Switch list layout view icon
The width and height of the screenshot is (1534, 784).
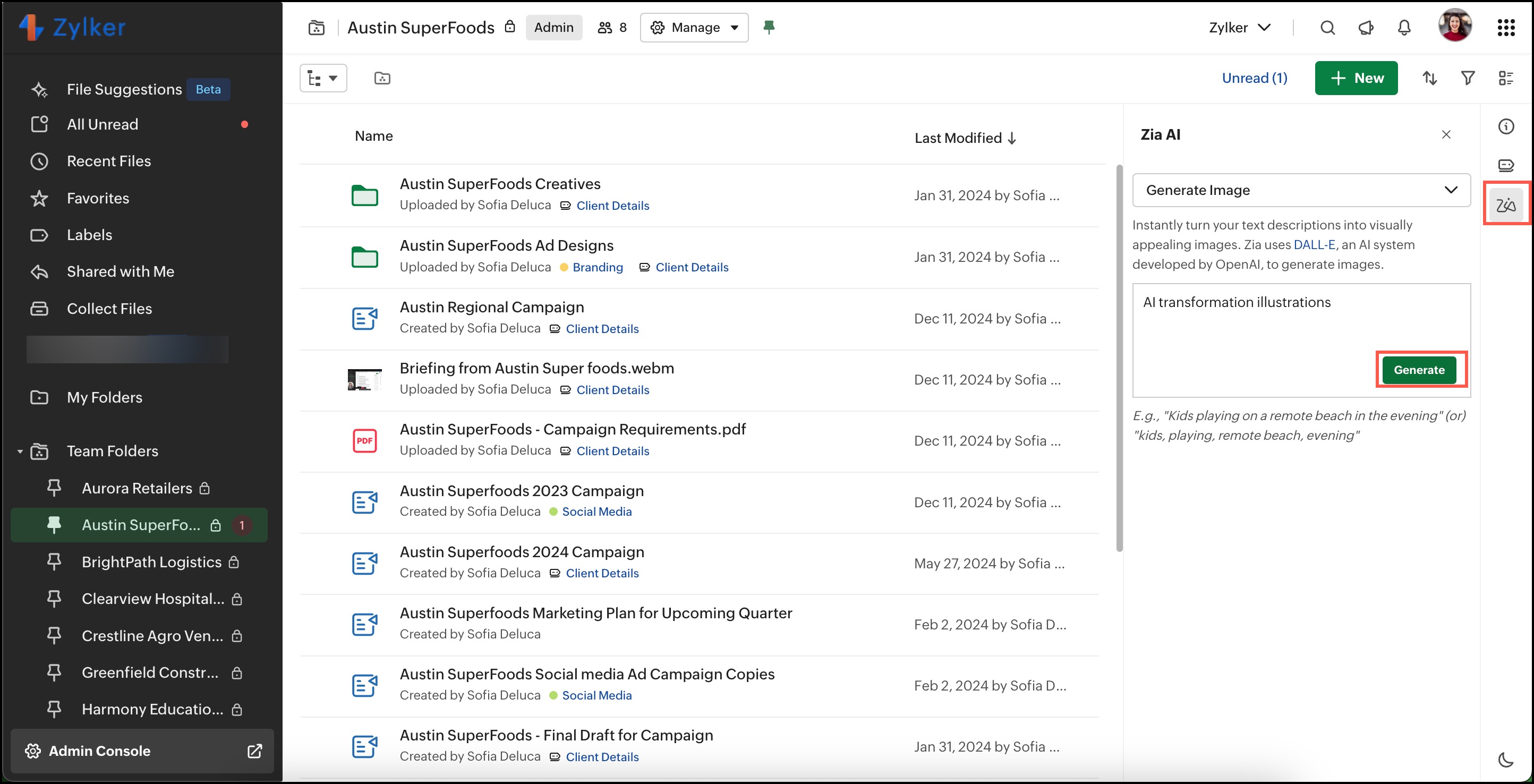coord(1505,78)
